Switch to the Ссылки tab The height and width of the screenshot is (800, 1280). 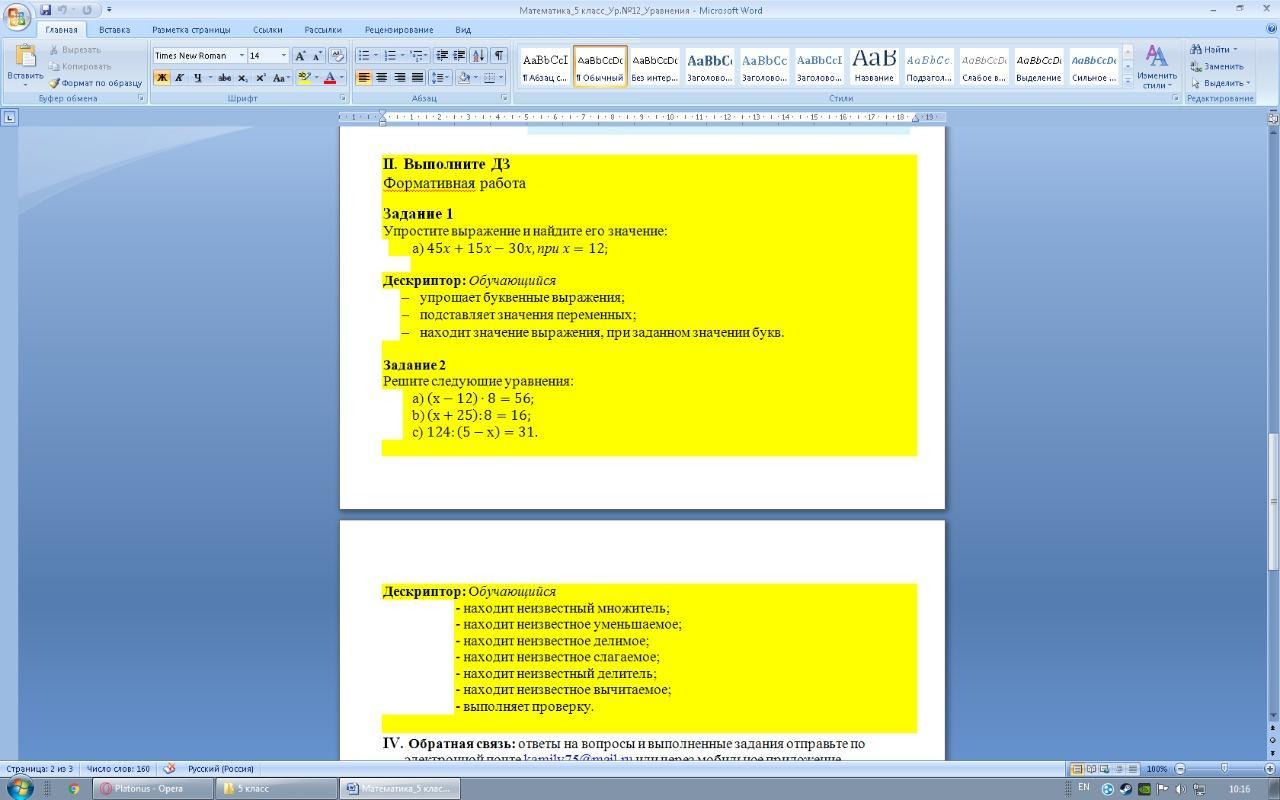[x=267, y=30]
